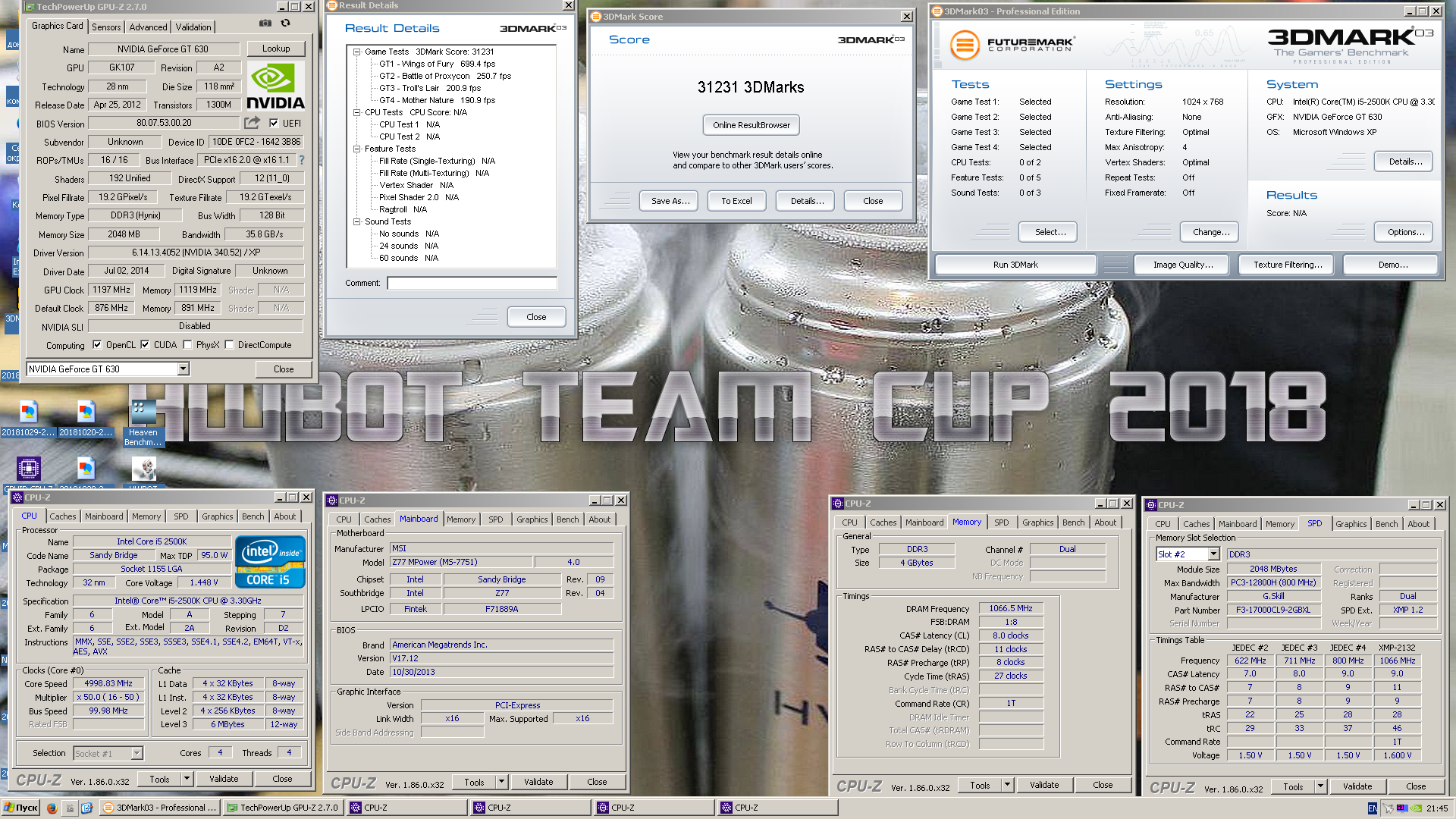Image resolution: width=1456 pixels, height=819 pixels.
Task: Click the Futuremark logo in 3DMark03 window
Action: (1012, 45)
